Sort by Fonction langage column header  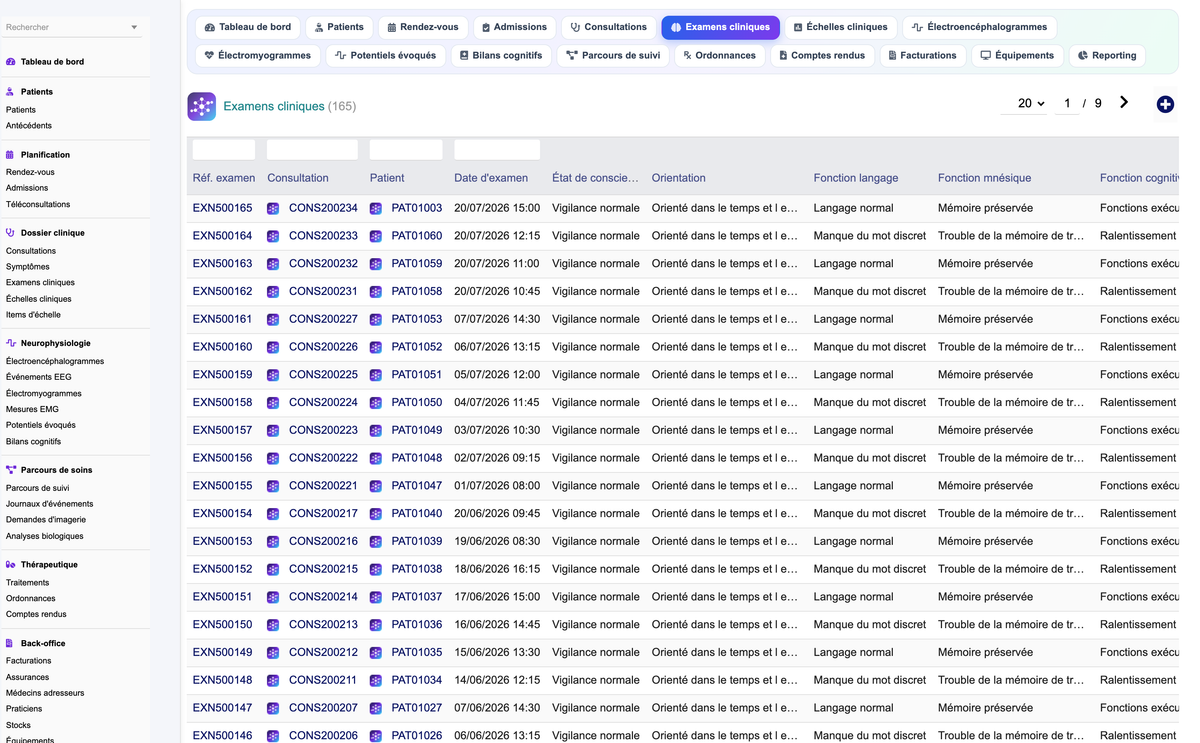pyautogui.click(x=856, y=178)
